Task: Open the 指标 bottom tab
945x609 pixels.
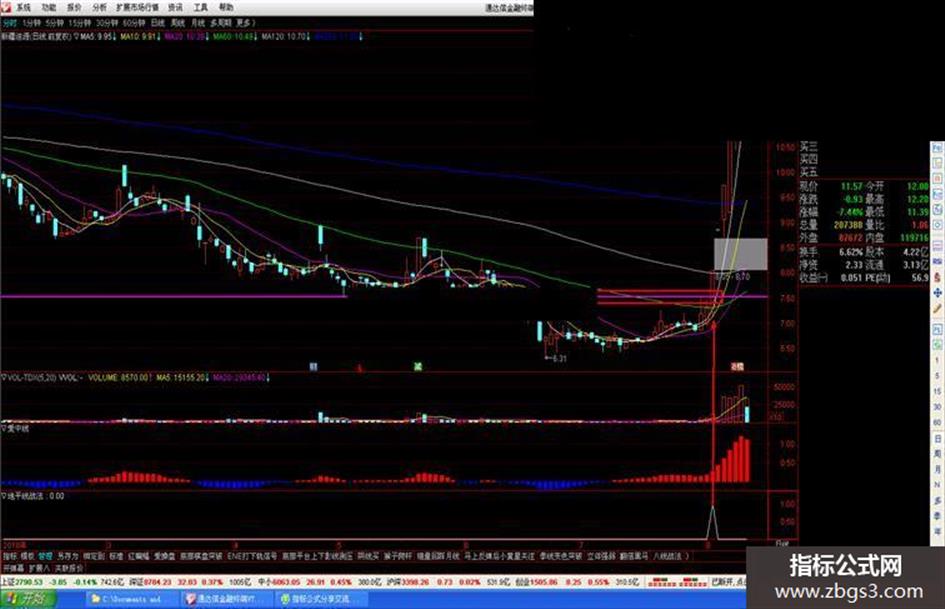Action: click(x=10, y=556)
